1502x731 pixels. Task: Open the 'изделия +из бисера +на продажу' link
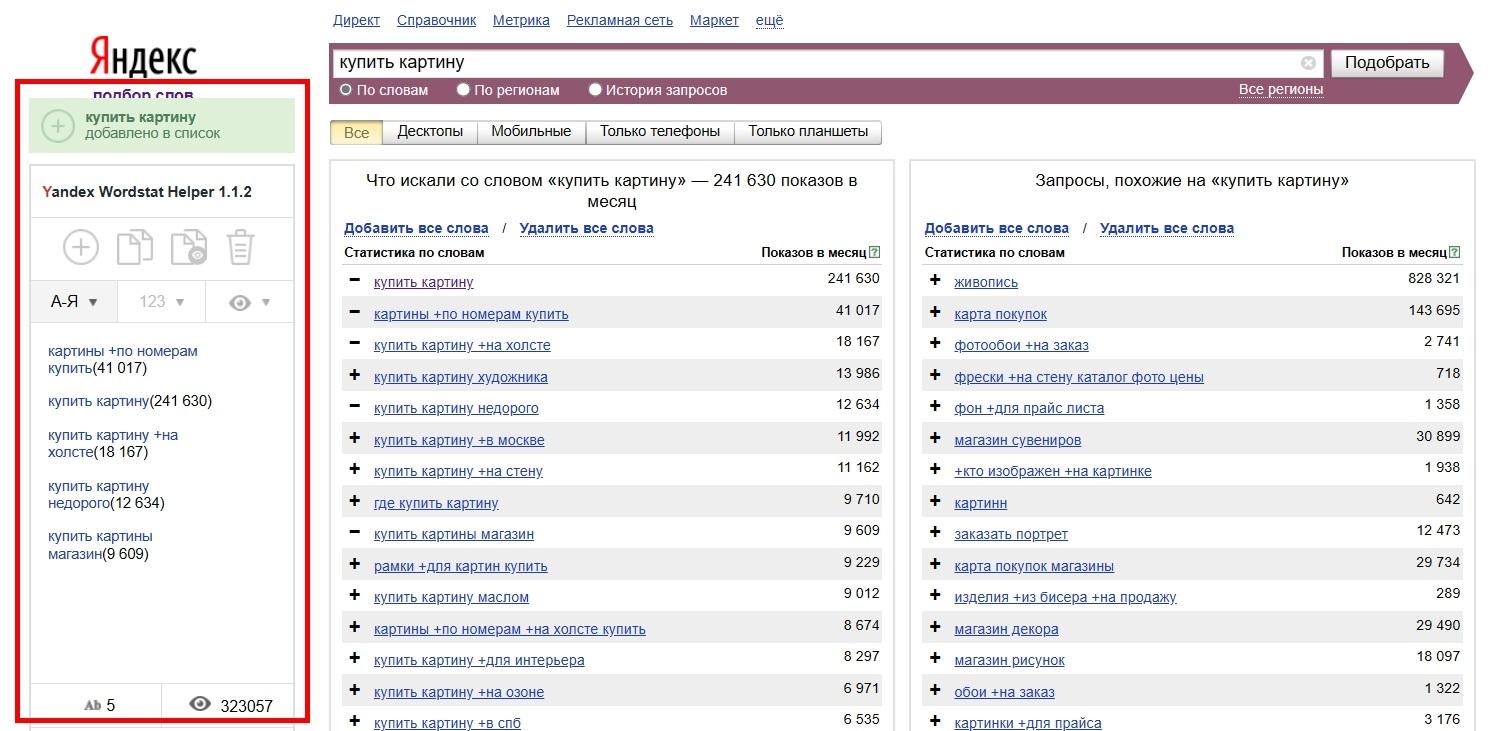1065,597
